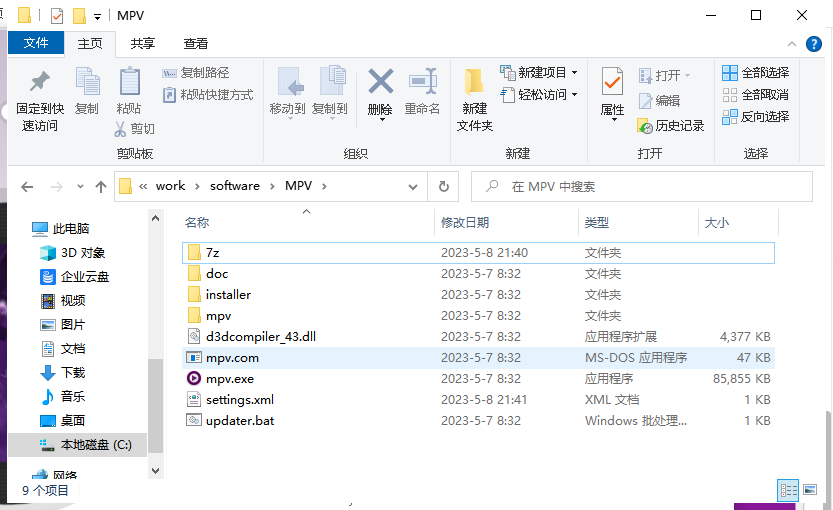Click the red Delete (删除) X icon
The width and height of the screenshot is (833, 510).
click(x=380, y=81)
